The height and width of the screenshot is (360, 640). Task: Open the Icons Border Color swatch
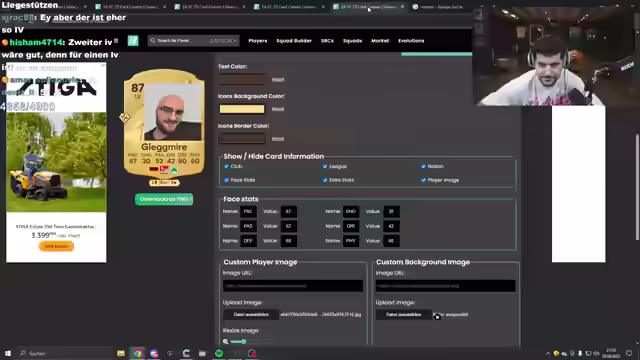tap(242, 139)
